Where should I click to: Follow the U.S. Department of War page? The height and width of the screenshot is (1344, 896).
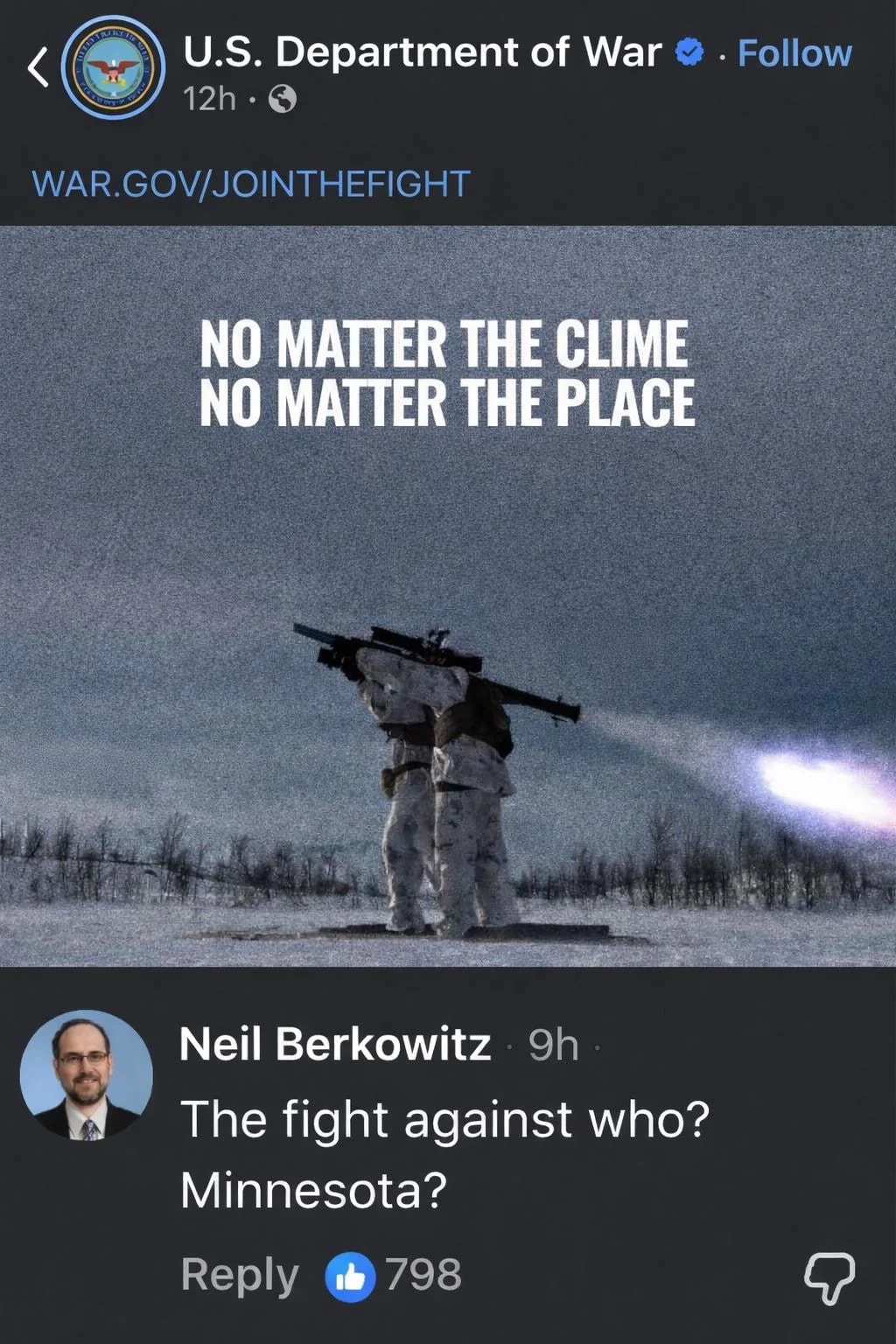(794, 53)
